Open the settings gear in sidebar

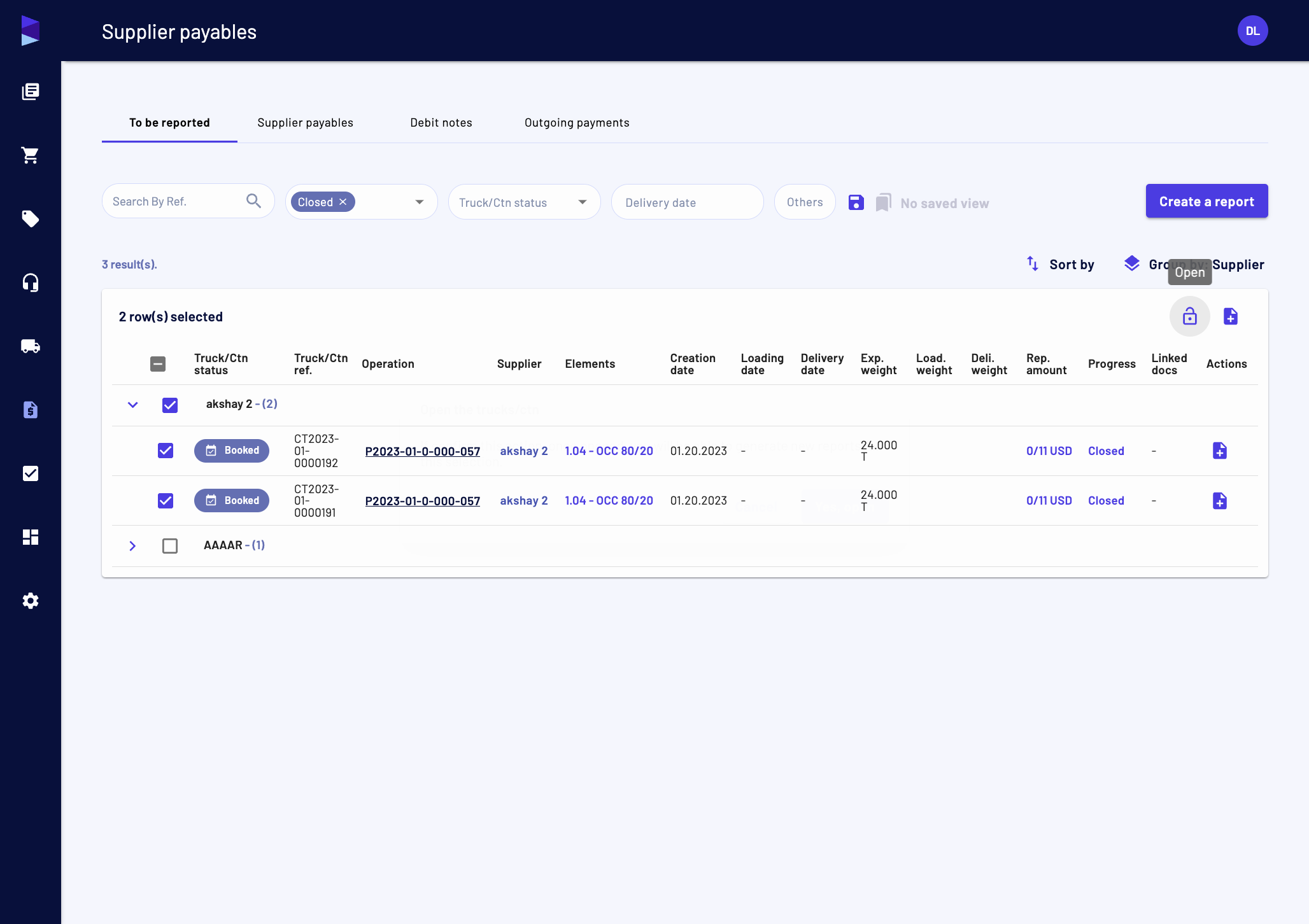coord(30,601)
